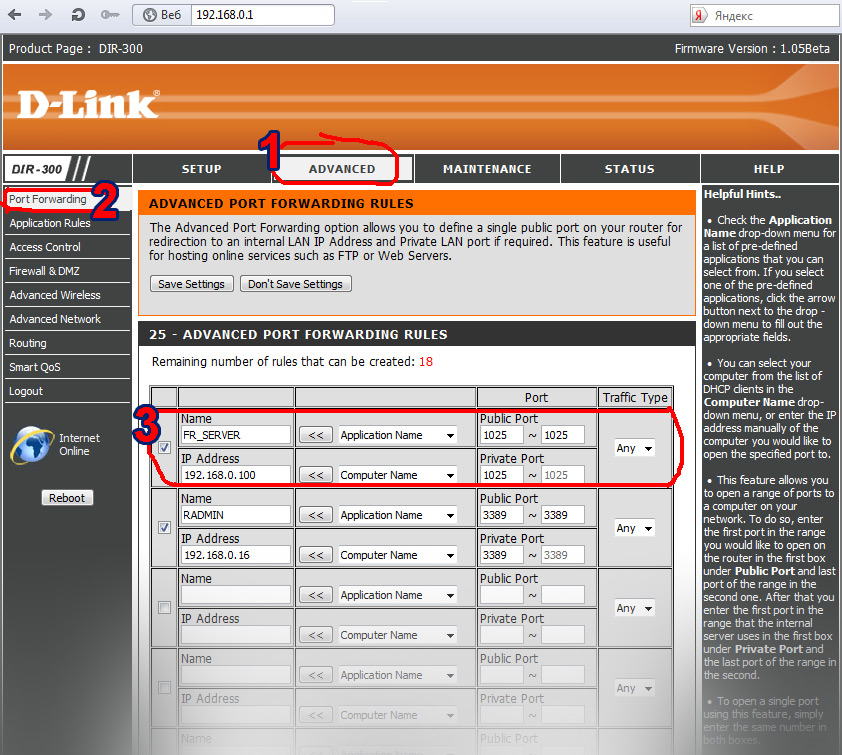Click the << button beside FR_SERVER Application Name
This screenshot has height=755, width=842.
pos(316,435)
